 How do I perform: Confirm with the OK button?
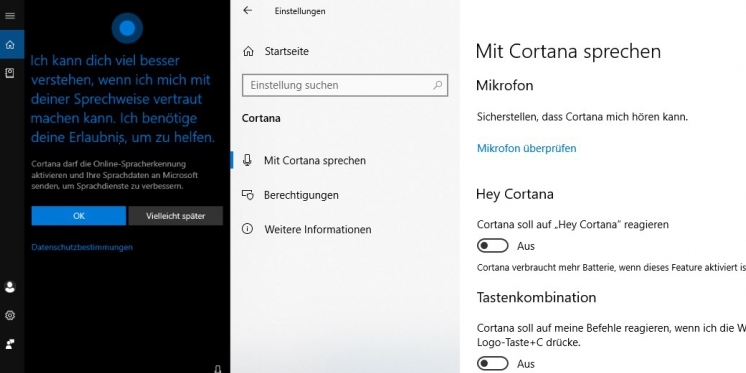[x=79, y=216]
